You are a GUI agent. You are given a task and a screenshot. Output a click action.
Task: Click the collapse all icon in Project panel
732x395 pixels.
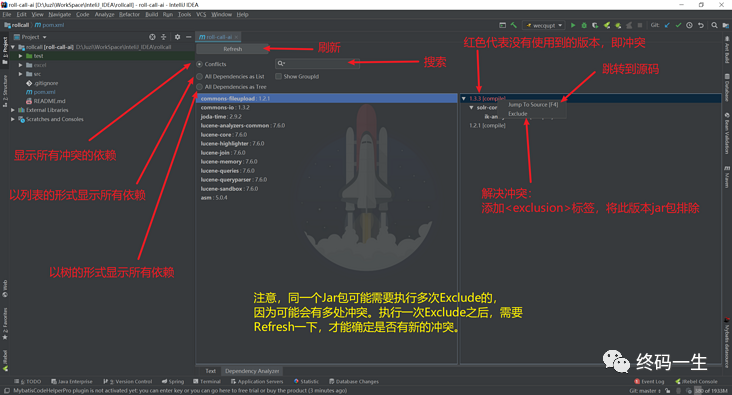click(163, 37)
